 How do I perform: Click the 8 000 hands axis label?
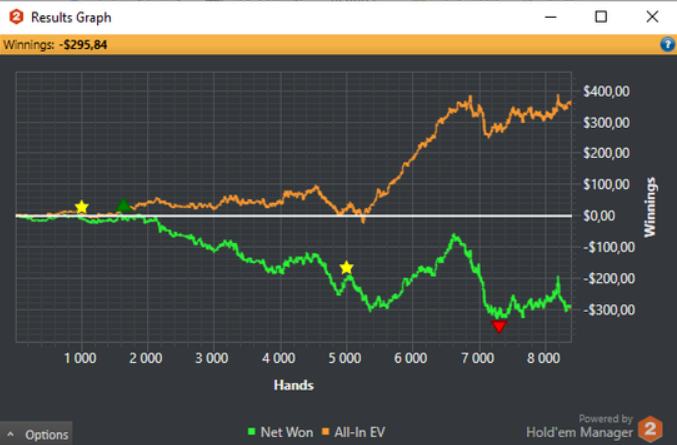544,358
